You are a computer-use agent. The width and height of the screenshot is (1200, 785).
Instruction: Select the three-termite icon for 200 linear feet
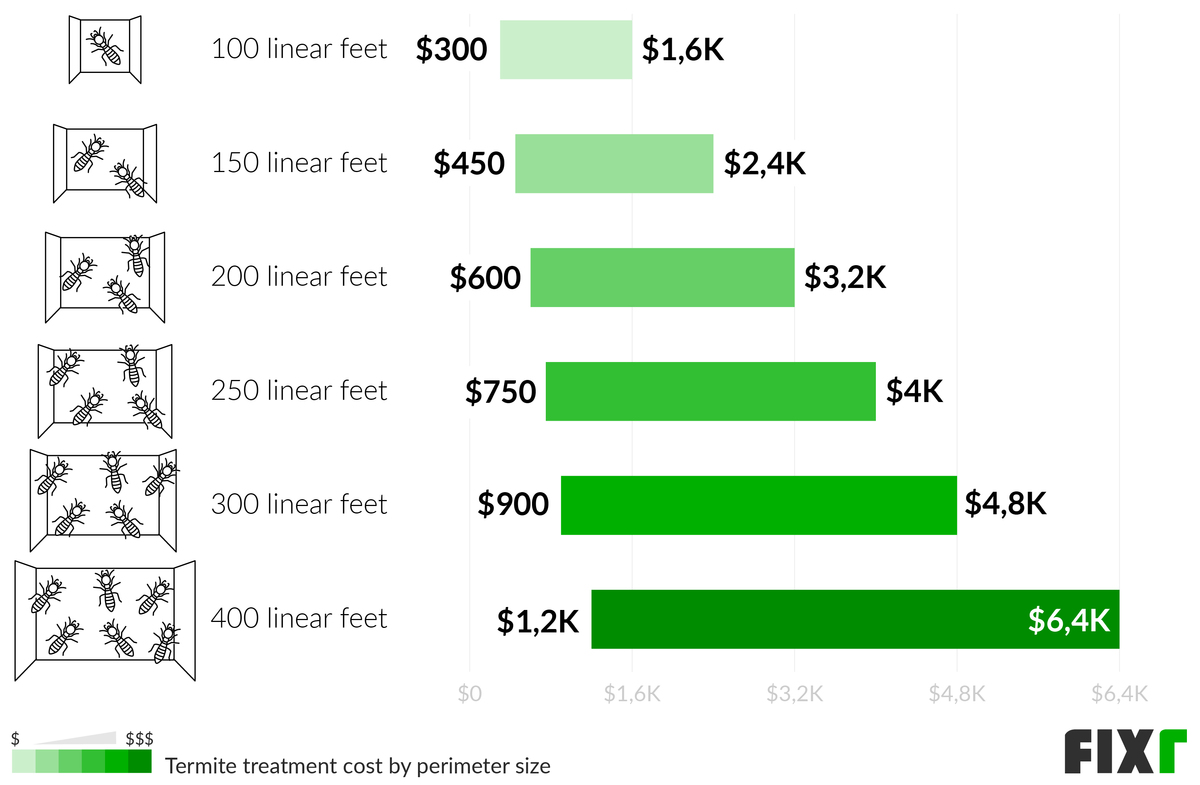click(104, 275)
